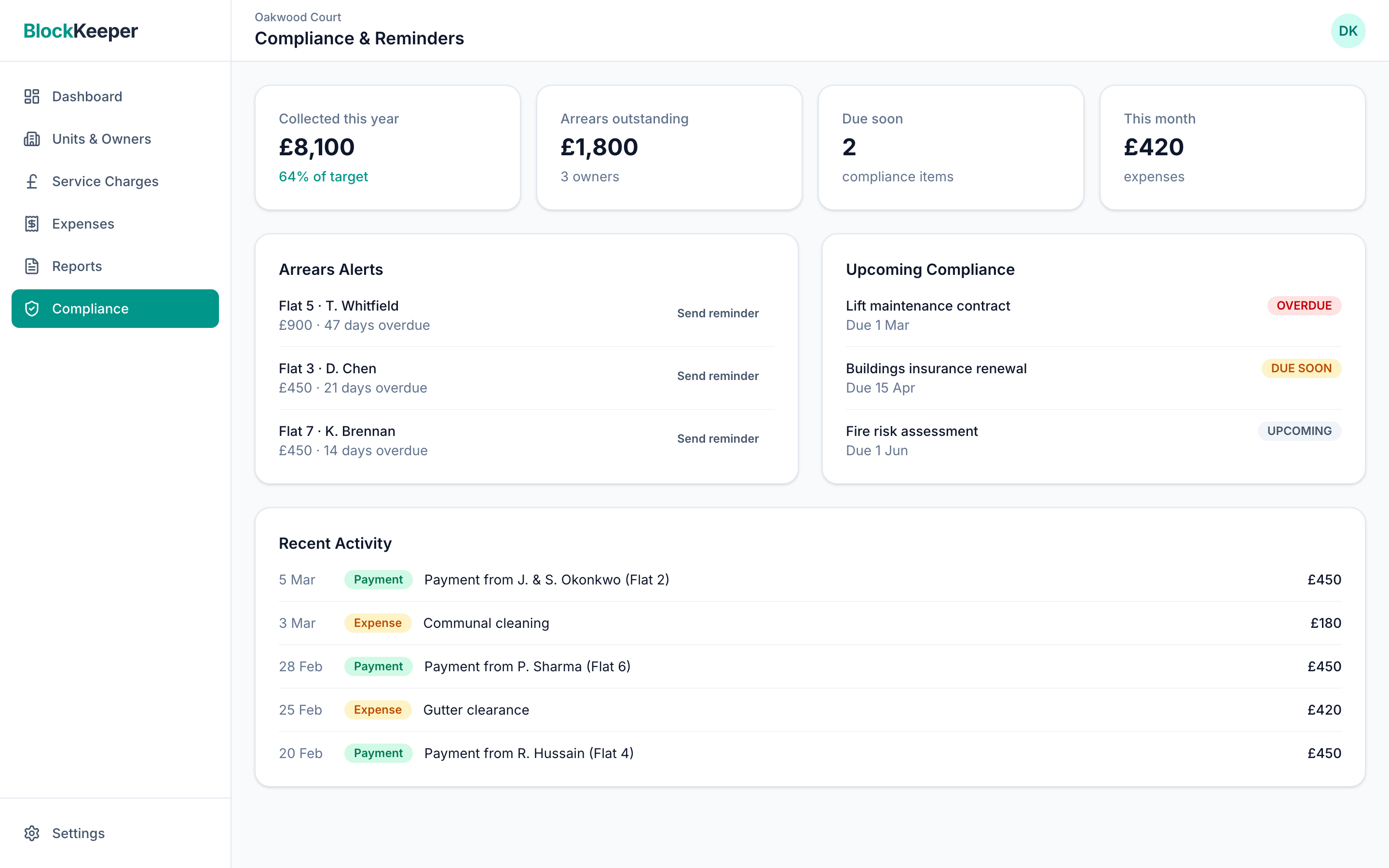Screen dimensions: 1389x868
Task: Click the Expense tag on Gutter clearance
Action: coord(378,709)
